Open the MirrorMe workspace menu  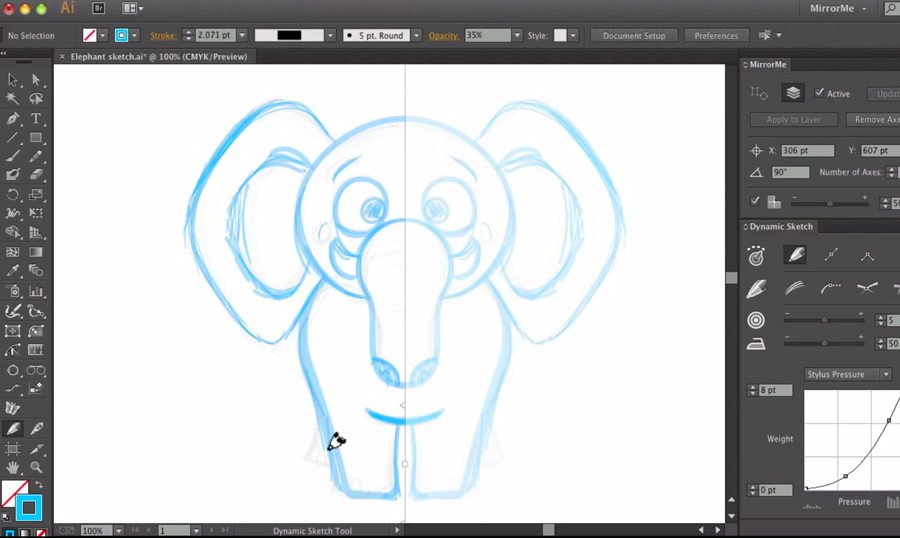[x=846, y=8]
